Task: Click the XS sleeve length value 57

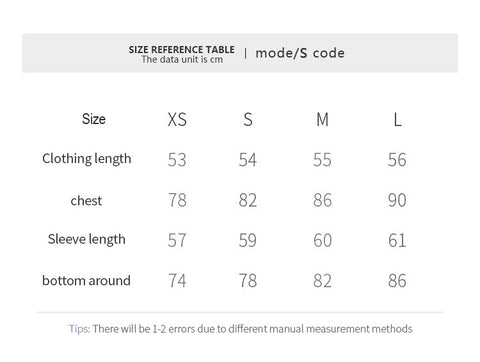Action: coord(177,240)
